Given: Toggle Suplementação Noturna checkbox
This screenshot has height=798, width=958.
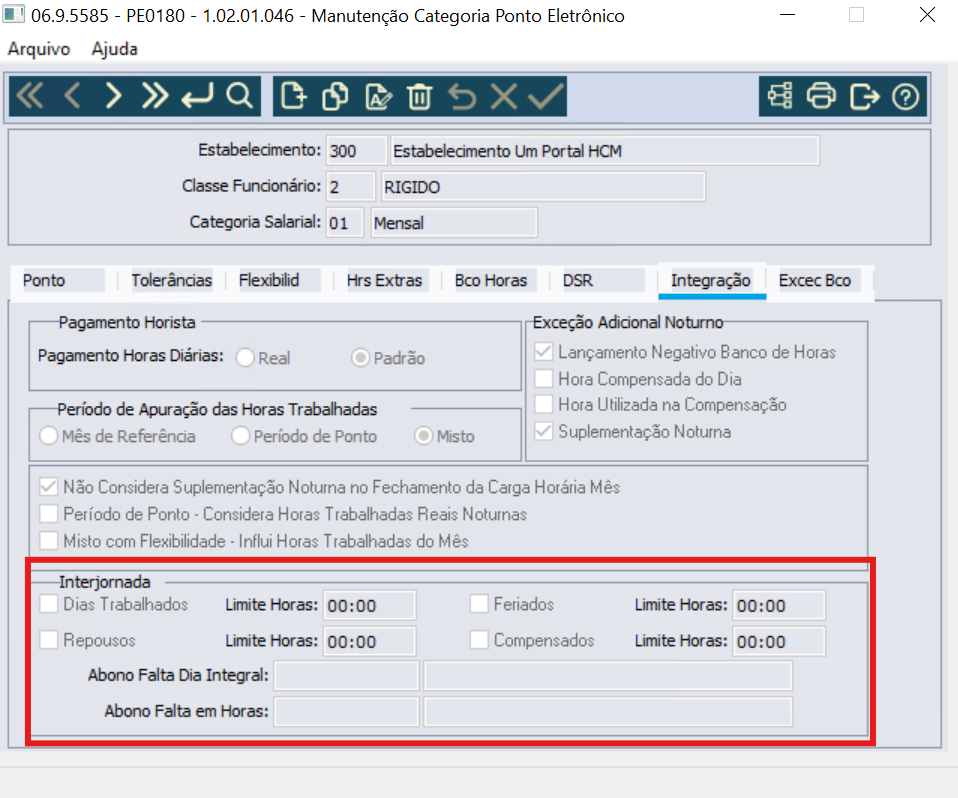Looking at the screenshot, I should tap(544, 431).
